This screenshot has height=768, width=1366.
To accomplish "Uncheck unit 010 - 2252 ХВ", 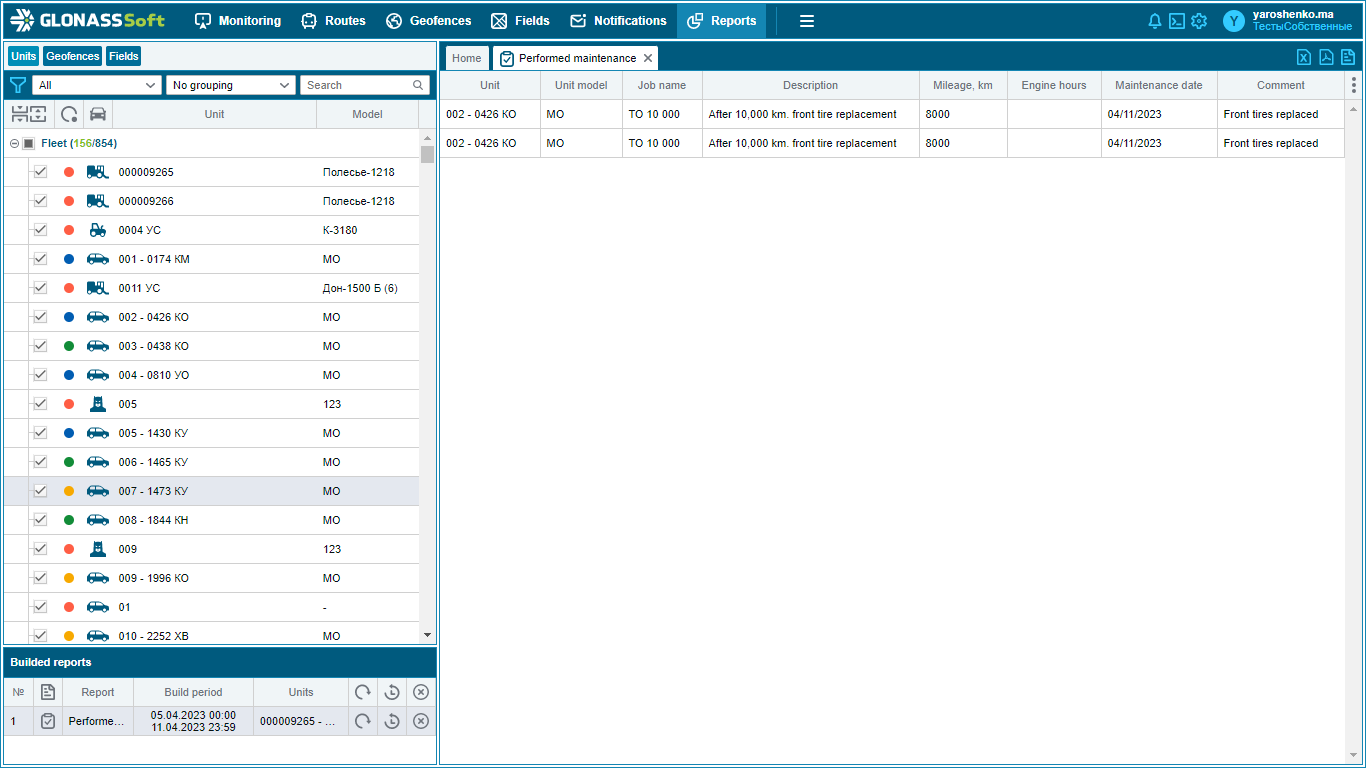I will pyautogui.click(x=41, y=636).
